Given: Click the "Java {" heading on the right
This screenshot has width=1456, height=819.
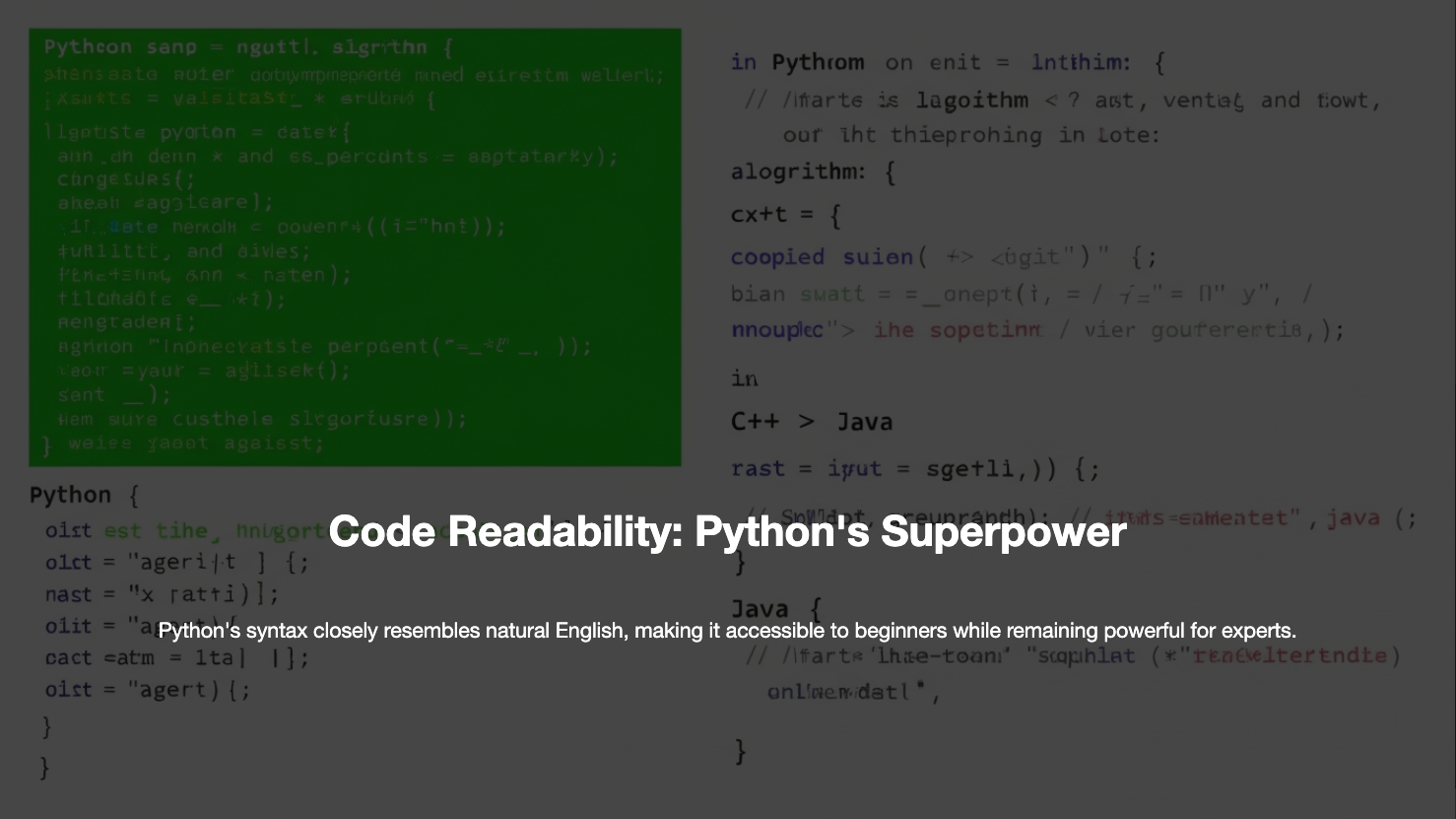Looking at the screenshot, I should (775, 608).
